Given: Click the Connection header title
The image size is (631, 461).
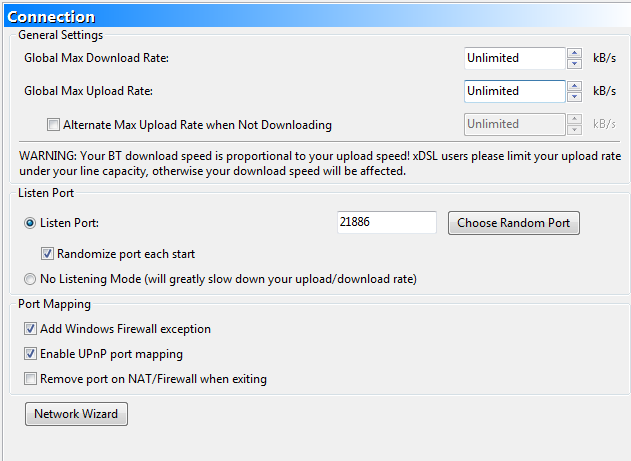Looking at the screenshot, I should [x=51, y=16].
